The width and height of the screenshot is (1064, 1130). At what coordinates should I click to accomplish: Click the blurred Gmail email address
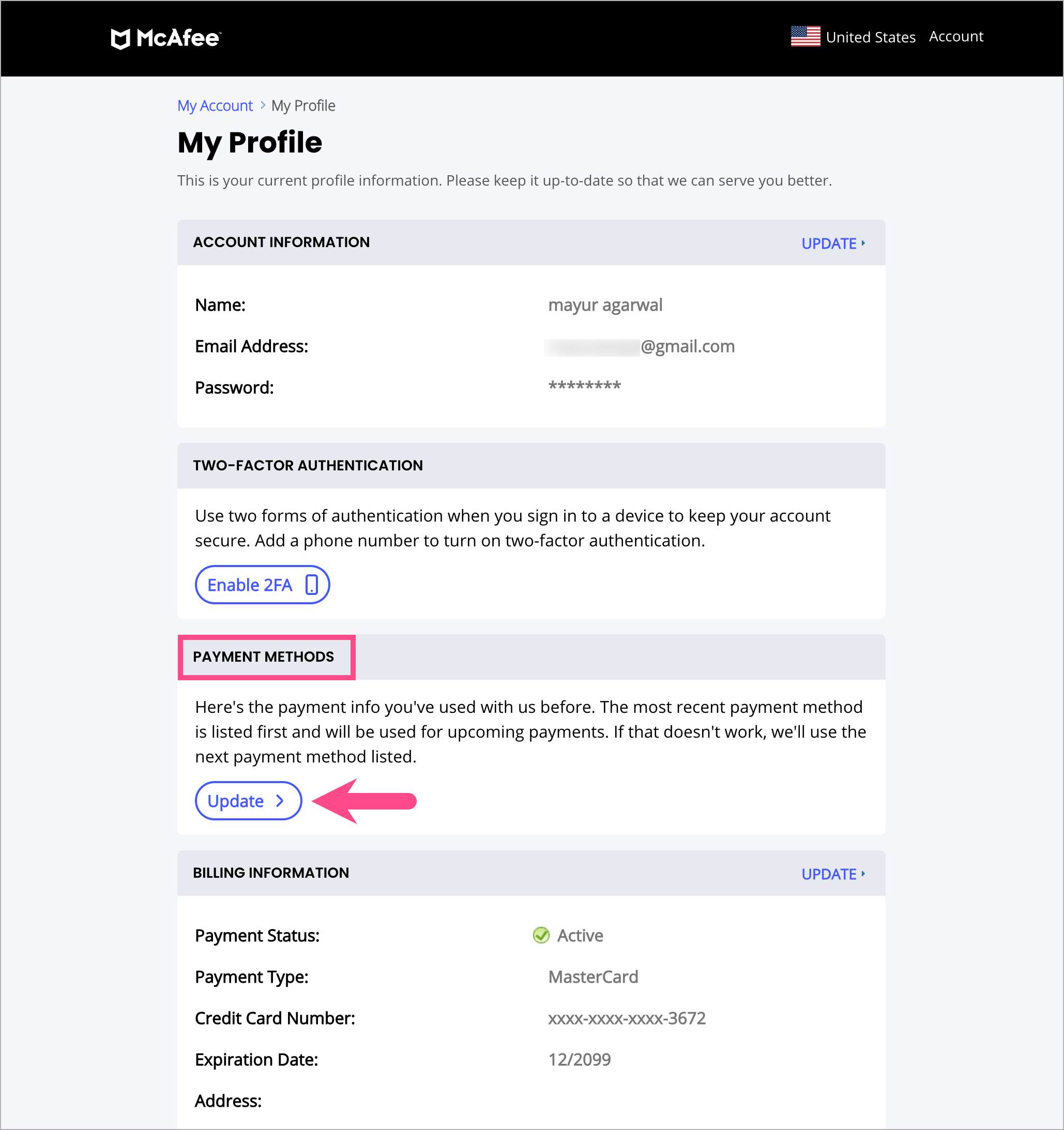(640, 346)
